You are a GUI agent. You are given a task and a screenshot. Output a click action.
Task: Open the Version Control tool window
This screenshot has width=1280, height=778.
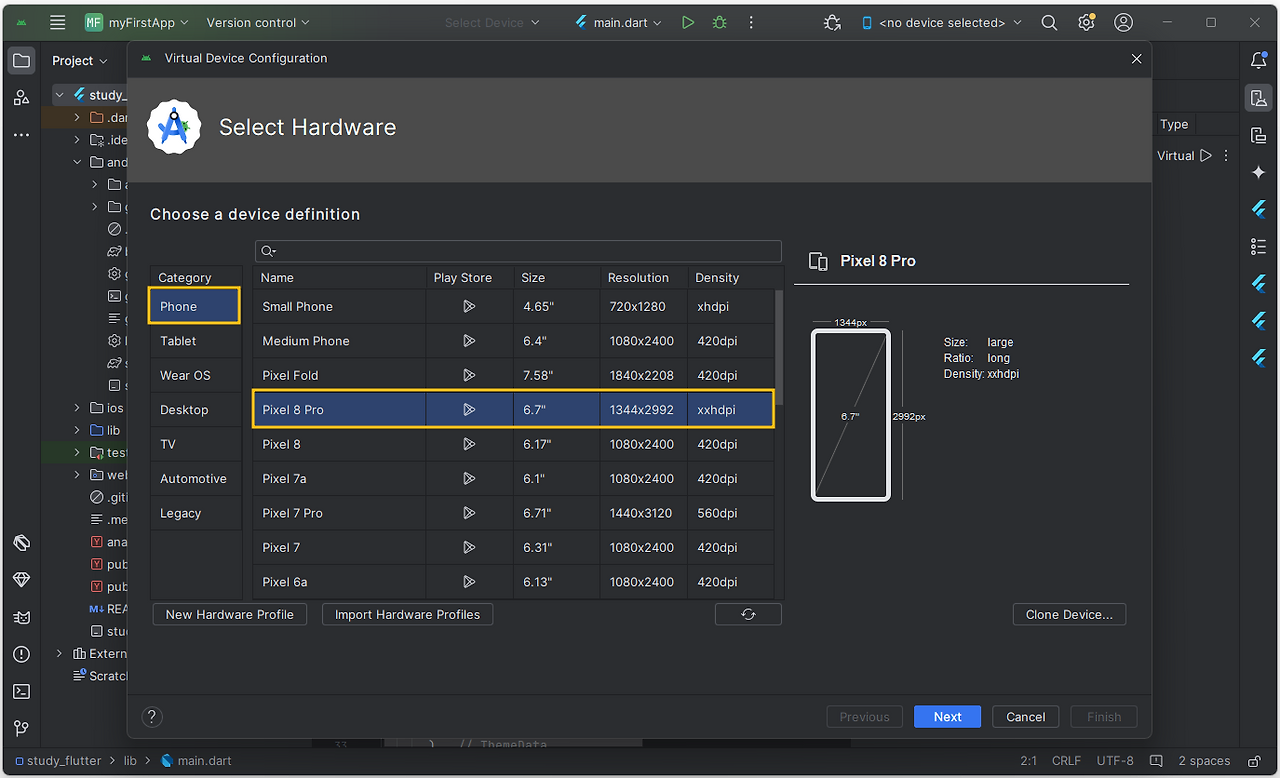(22, 728)
